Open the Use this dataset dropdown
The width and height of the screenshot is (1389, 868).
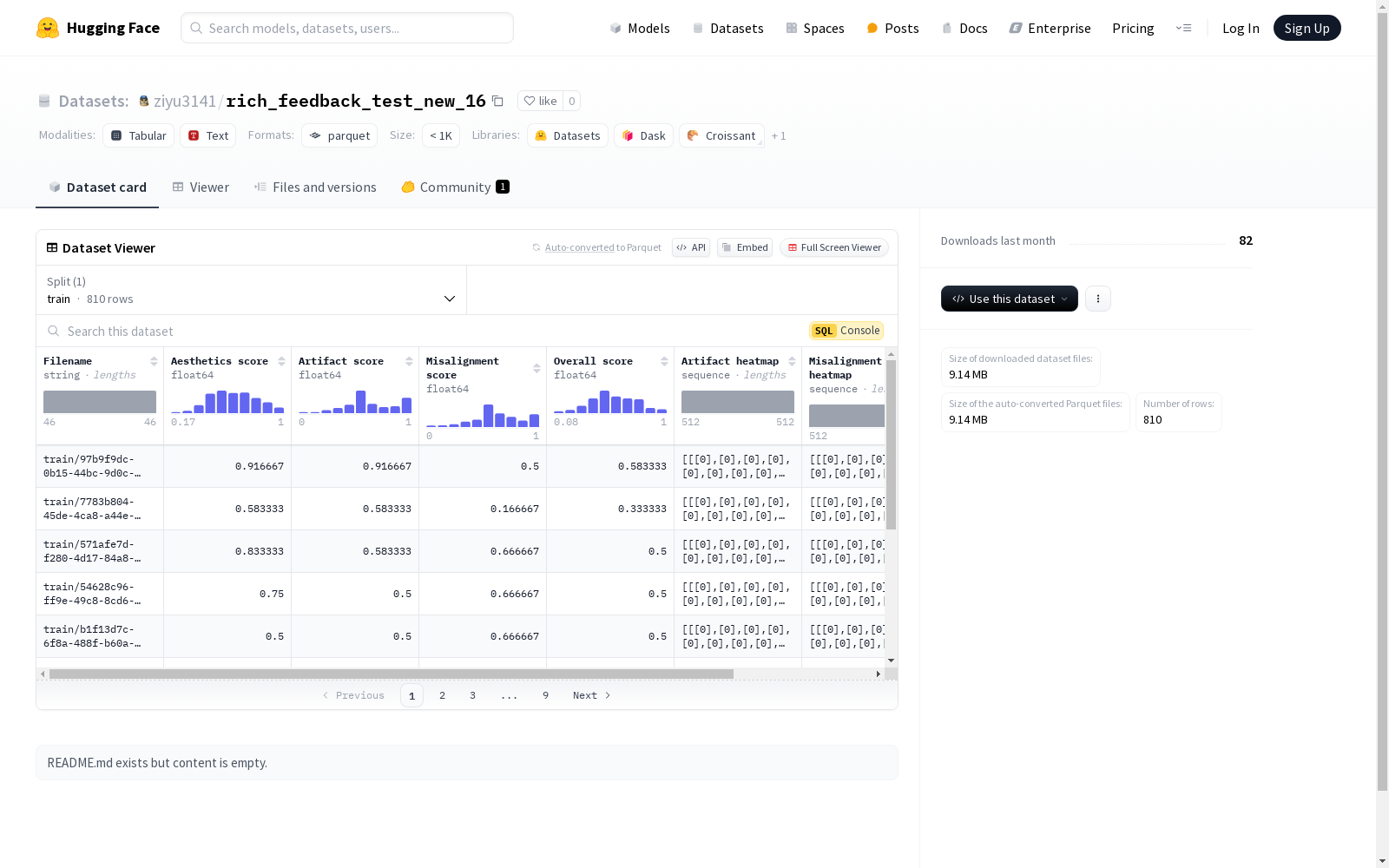[x=1010, y=299]
